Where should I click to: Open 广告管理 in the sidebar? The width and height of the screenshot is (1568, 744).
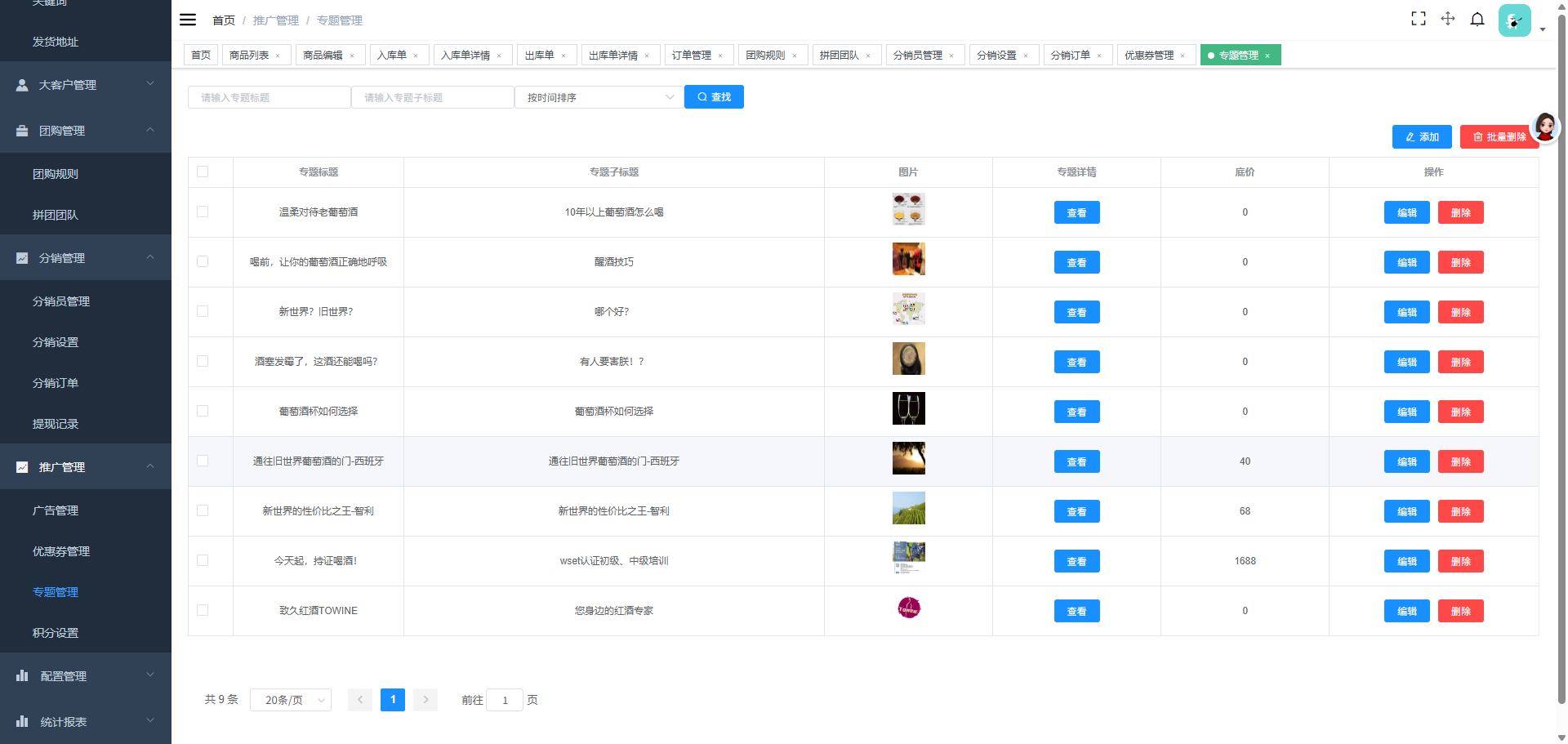click(x=56, y=510)
